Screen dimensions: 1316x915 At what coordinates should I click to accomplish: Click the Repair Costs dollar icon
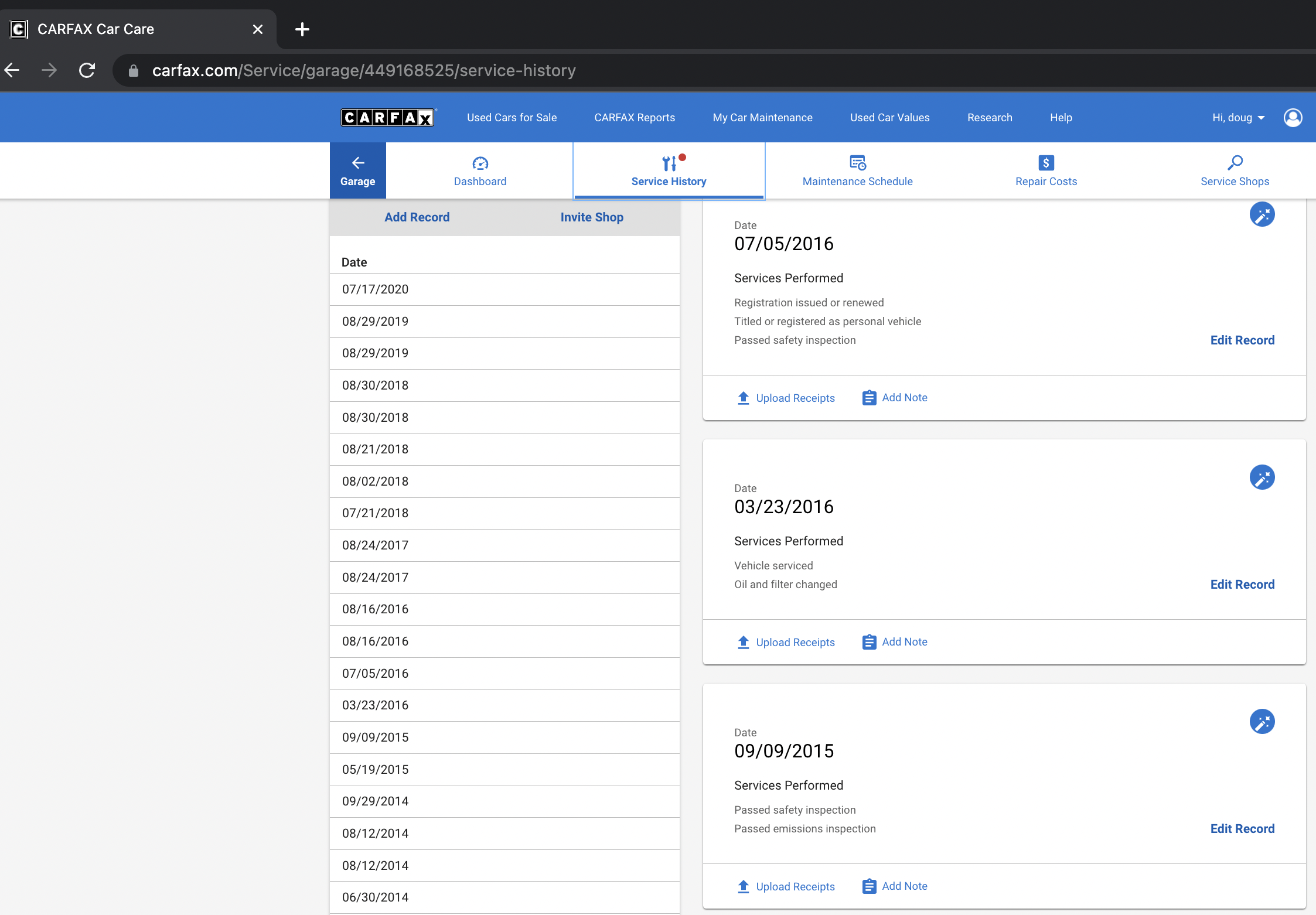click(1046, 163)
